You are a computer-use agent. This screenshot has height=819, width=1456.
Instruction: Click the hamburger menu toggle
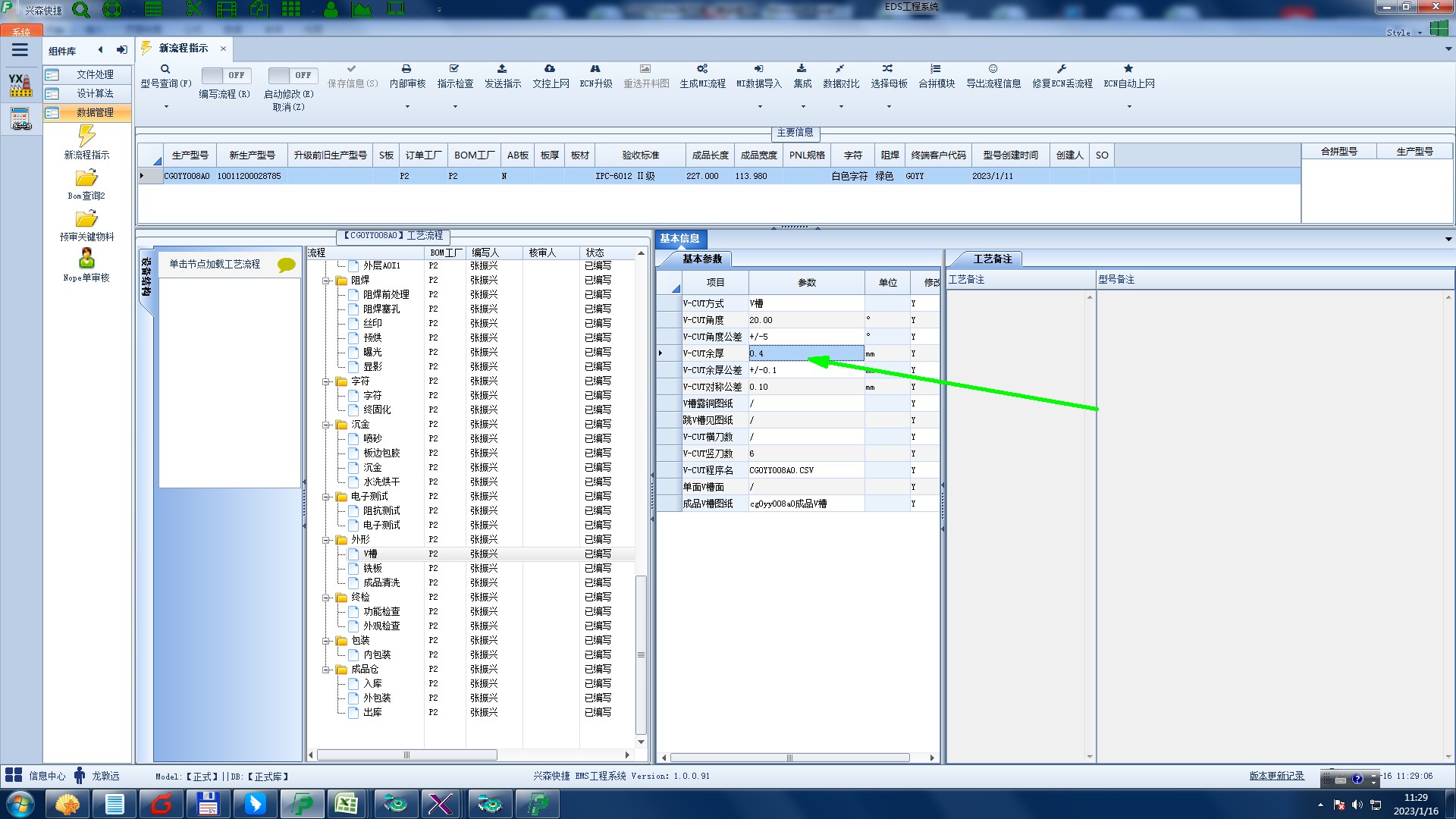[20, 50]
